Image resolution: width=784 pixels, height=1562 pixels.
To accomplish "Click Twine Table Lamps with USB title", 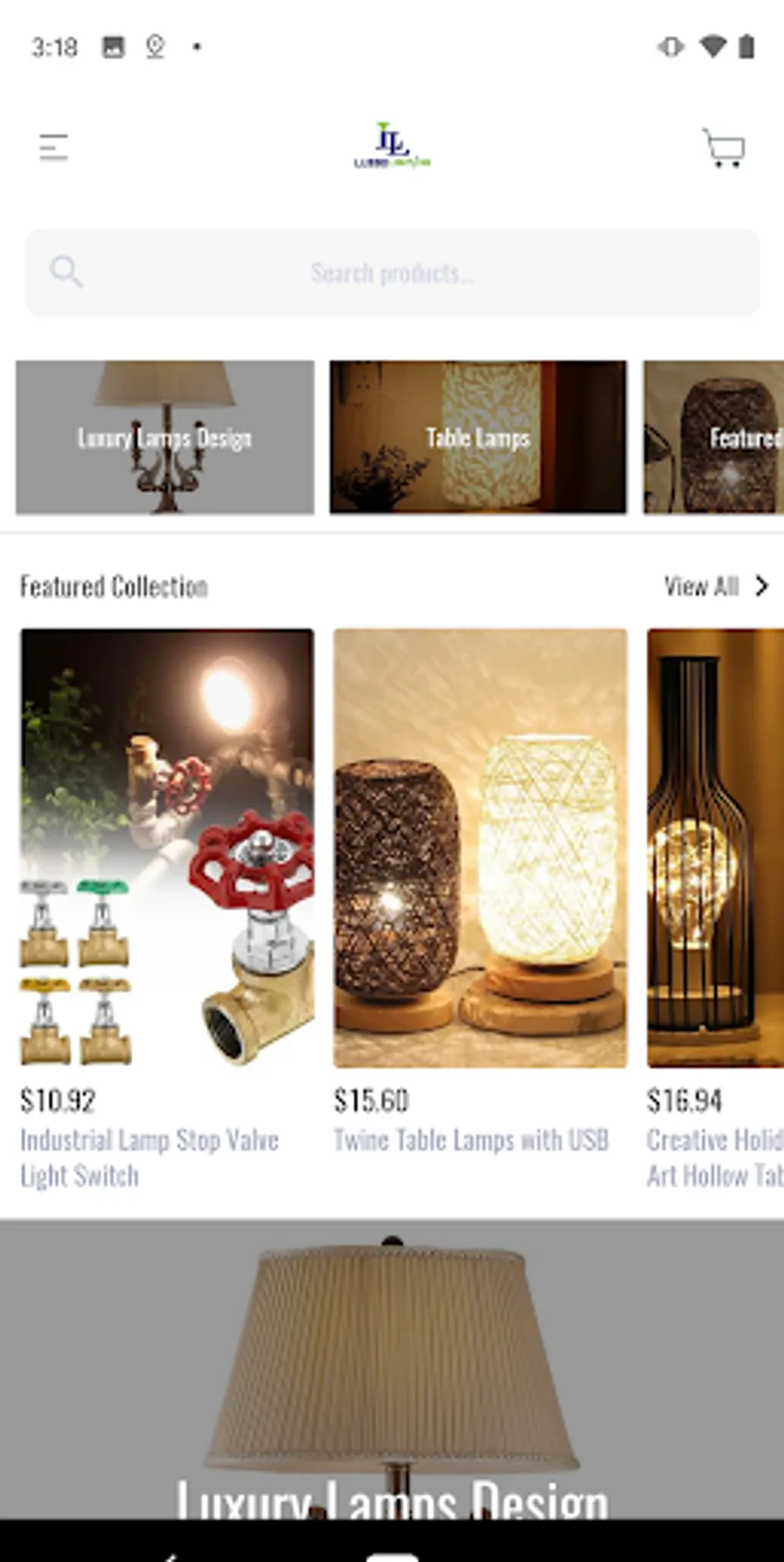I will [471, 1140].
